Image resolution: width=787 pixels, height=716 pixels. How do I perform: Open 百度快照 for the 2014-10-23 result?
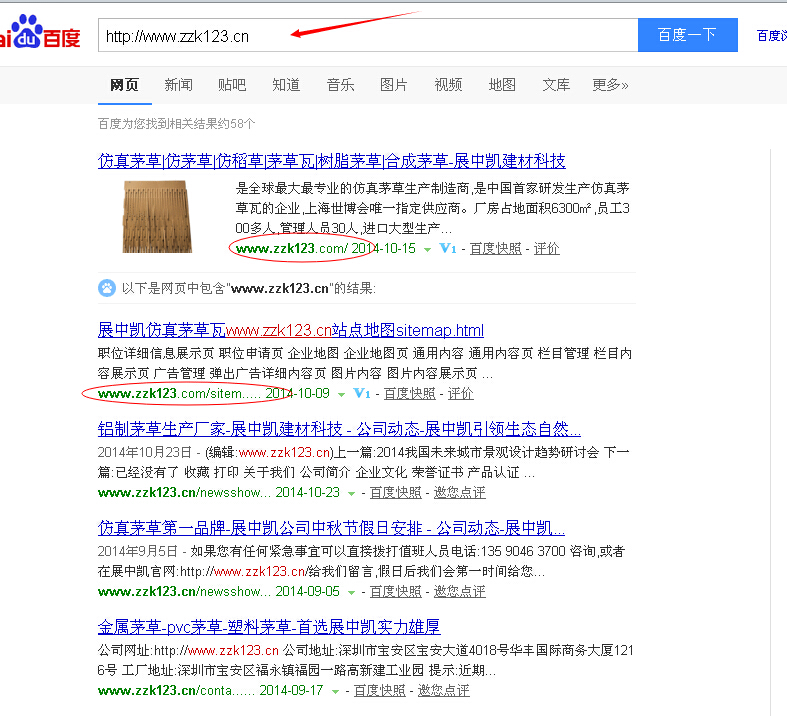[396, 492]
